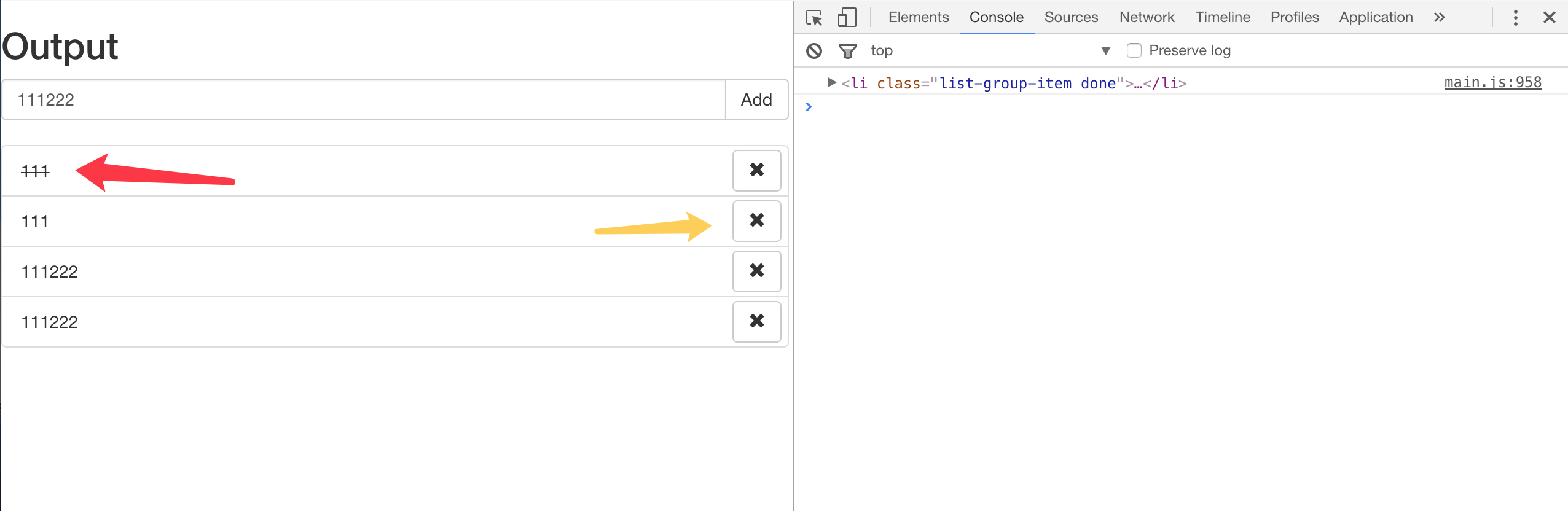Open the Network tab
Viewport: 1568px width, 511px height.
[x=1147, y=18]
